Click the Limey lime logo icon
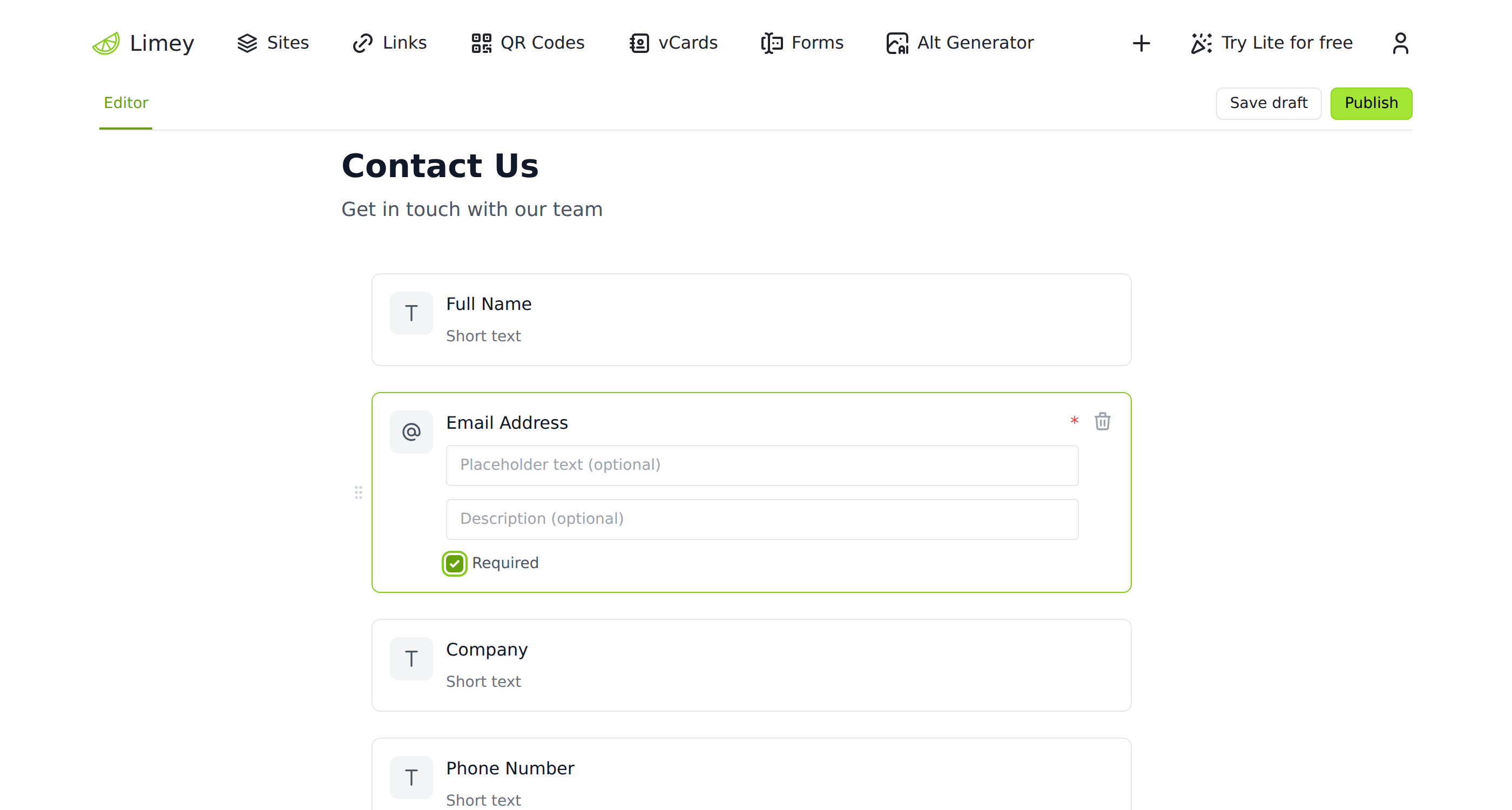Screen dimensions: 1512x810 [x=106, y=43]
